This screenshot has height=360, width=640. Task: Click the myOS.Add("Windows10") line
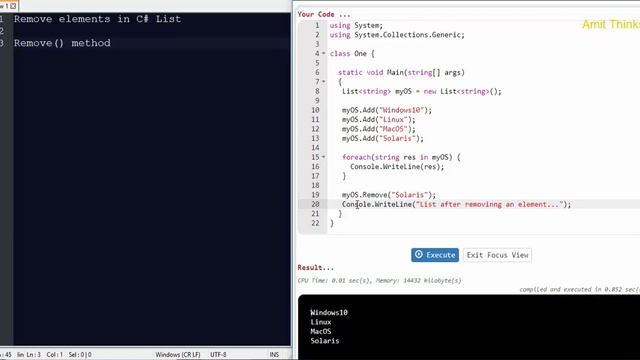[387, 110]
